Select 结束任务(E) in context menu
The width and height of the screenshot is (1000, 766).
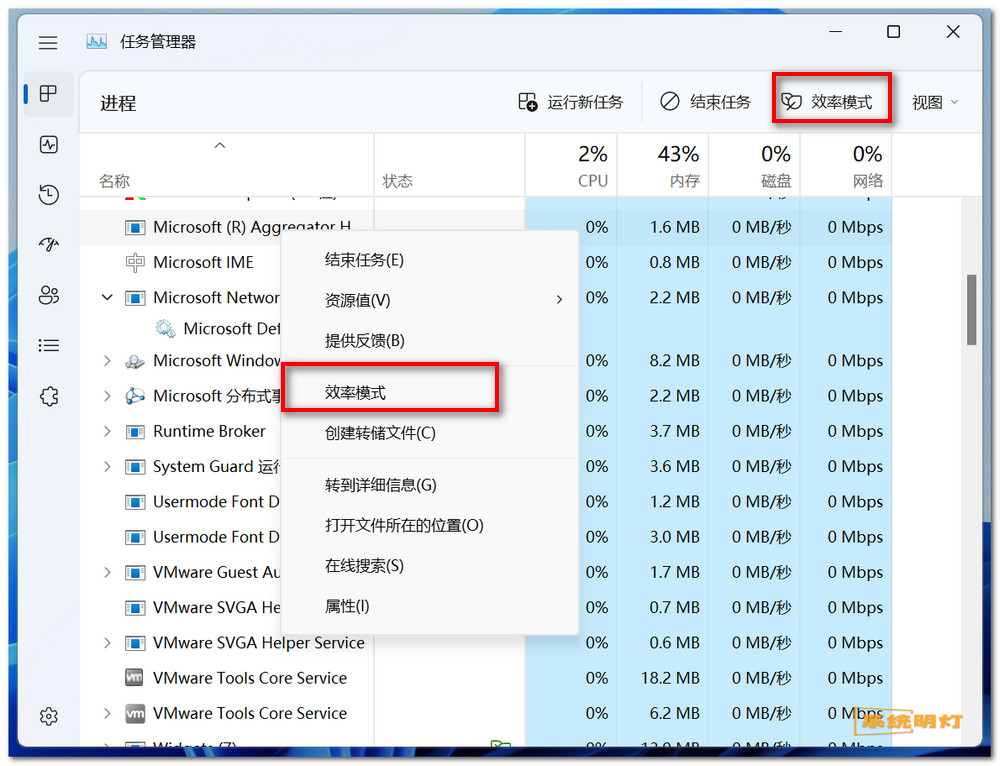[430, 260]
